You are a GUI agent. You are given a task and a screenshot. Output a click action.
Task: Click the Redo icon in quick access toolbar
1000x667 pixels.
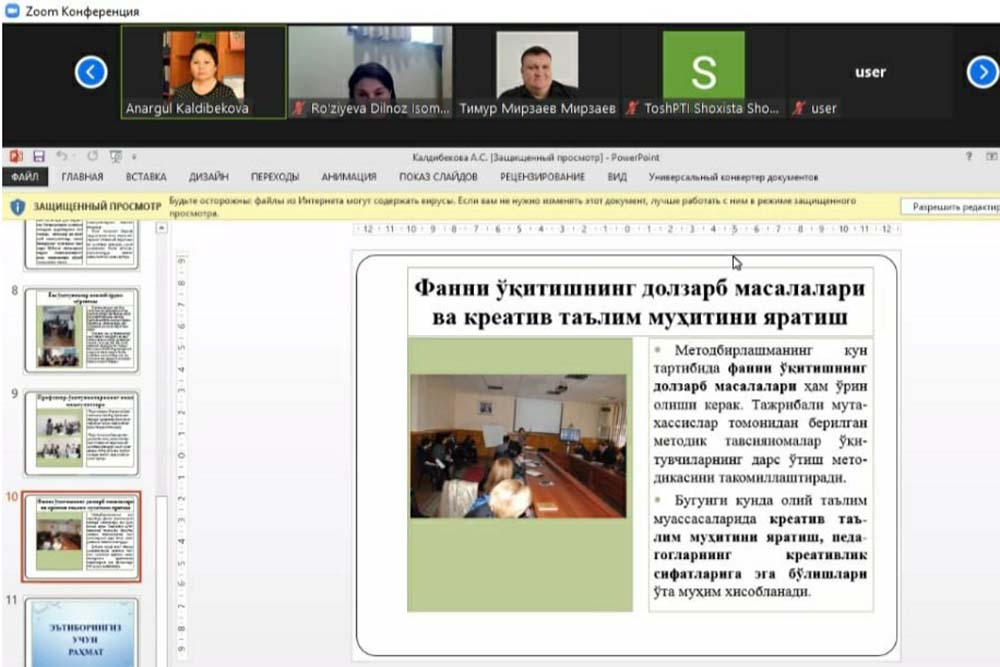click(x=91, y=157)
